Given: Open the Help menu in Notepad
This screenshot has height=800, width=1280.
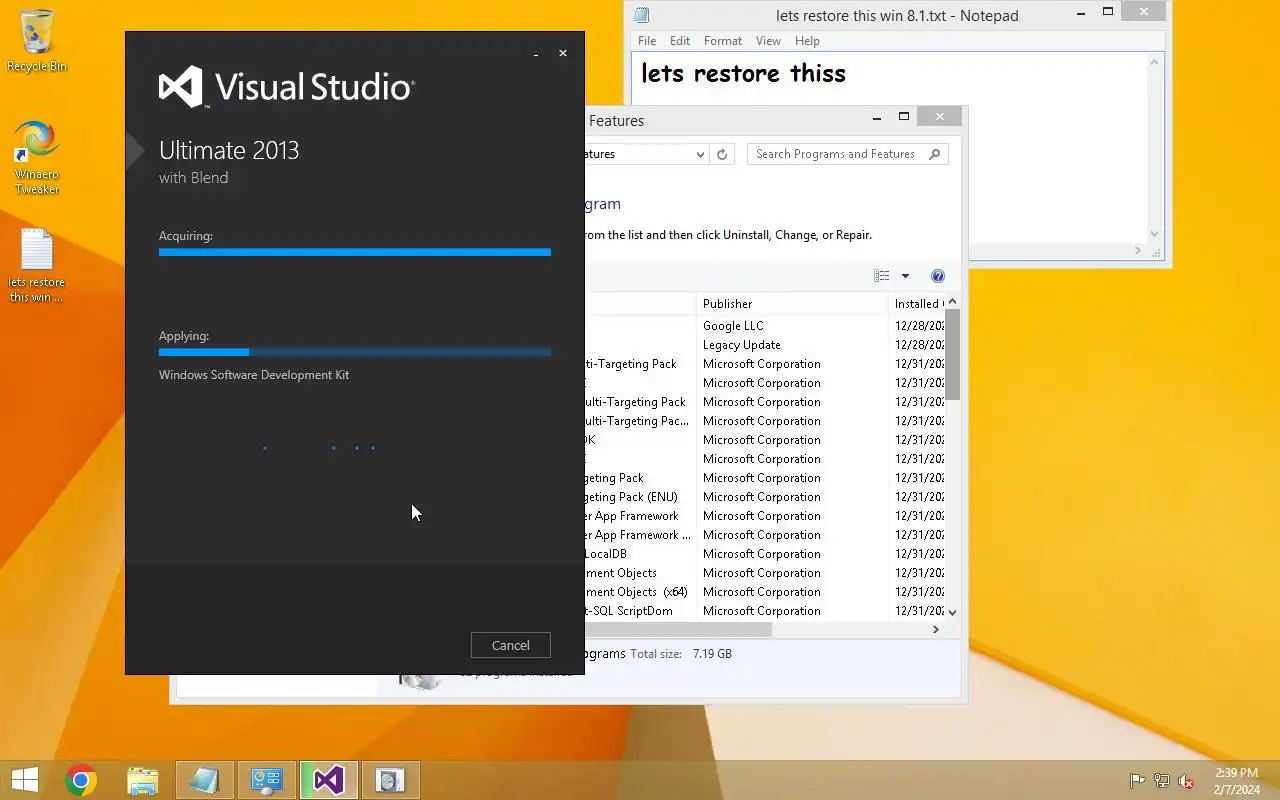Looking at the screenshot, I should click(807, 41).
